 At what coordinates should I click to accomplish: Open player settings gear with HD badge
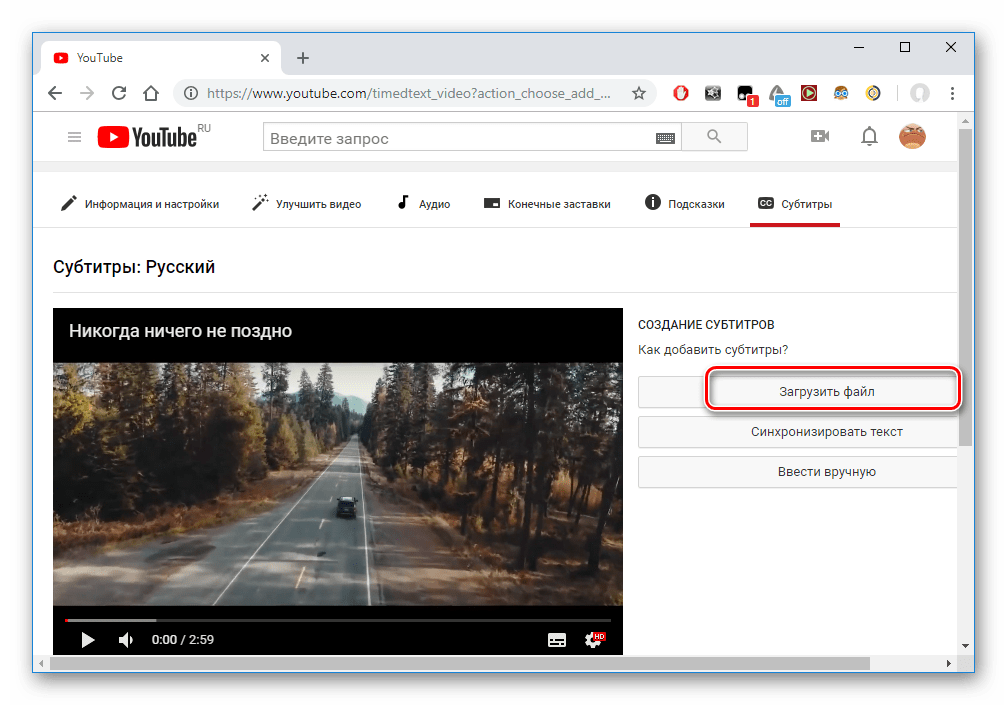click(x=595, y=640)
